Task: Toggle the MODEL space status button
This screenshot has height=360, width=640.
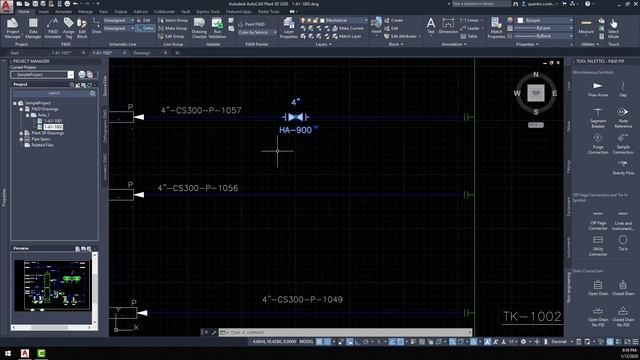Action: coord(307,342)
